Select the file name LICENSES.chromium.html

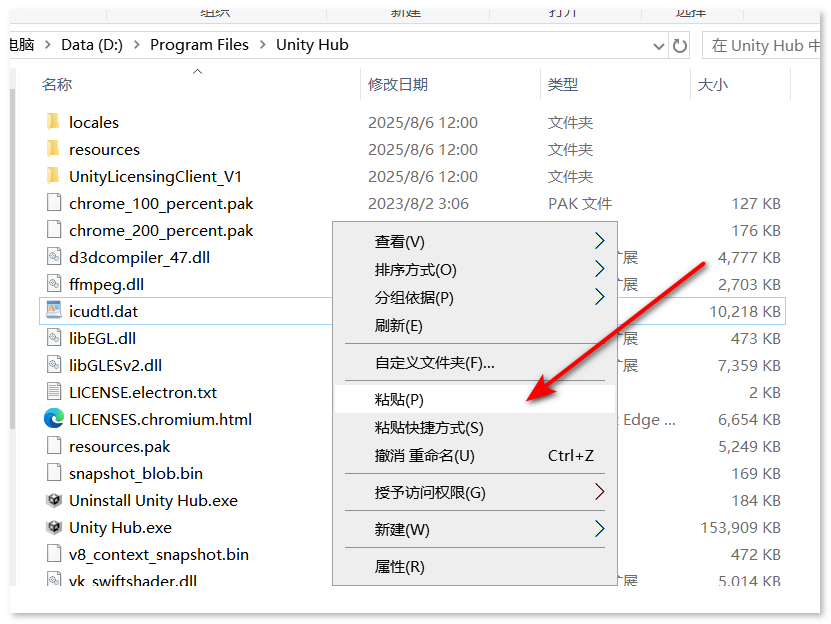click(x=161, y=419)
